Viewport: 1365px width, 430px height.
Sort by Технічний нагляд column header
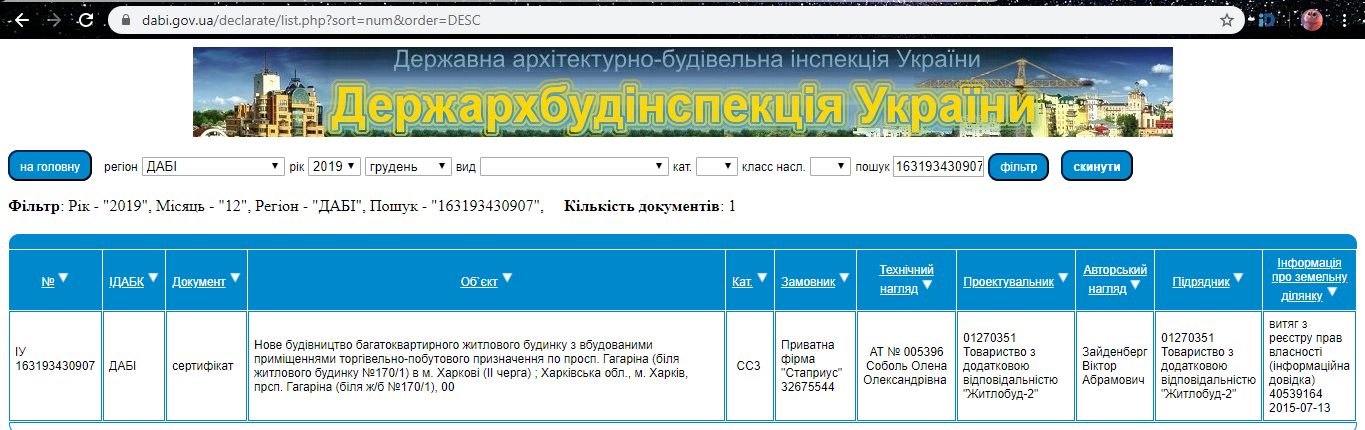coord(906,277)
